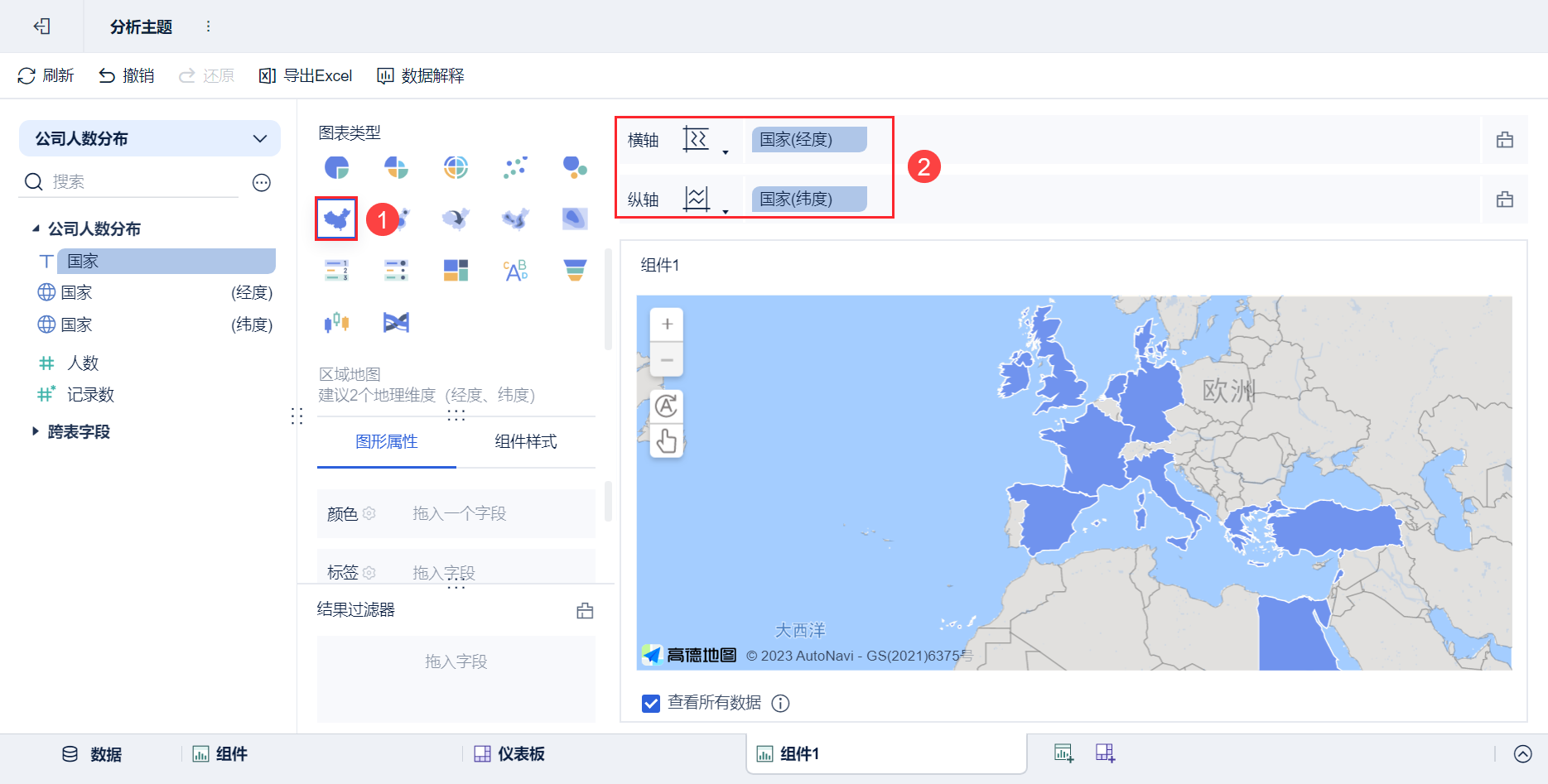Click the 标签 field drop zone
The width and height of the screenshot is (1548, 784).
(456, 567)
